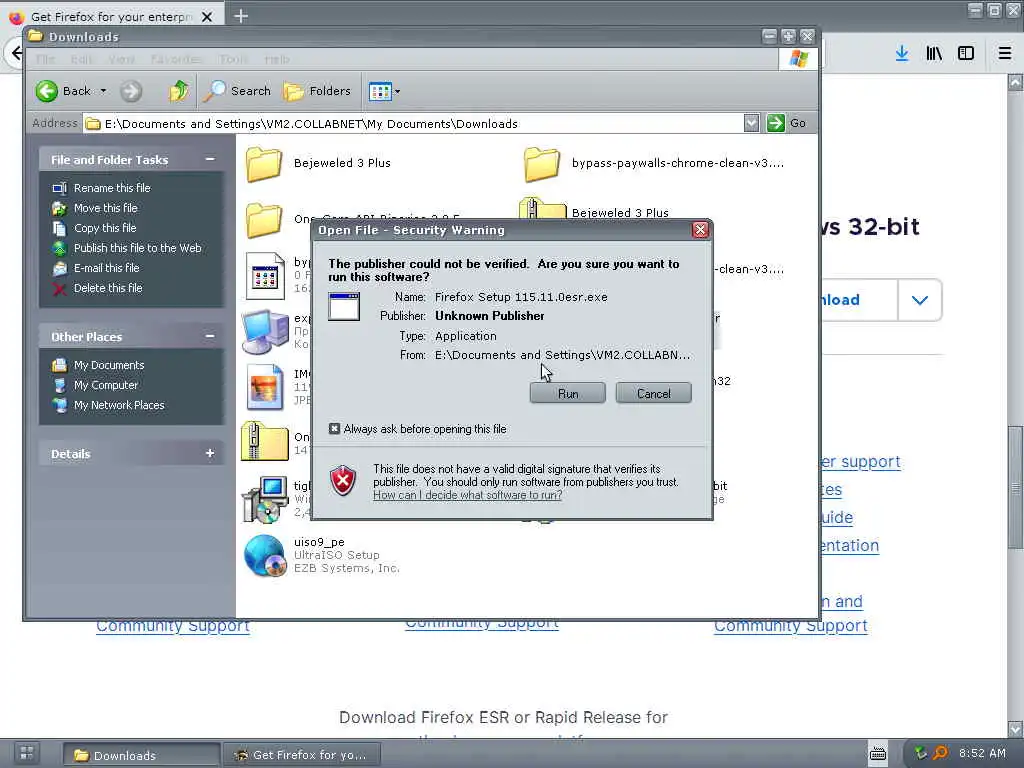Open a new Firefox tab with plus
Image resolution: width=1024 pixels, height=768 pixels.
point(241,16)
